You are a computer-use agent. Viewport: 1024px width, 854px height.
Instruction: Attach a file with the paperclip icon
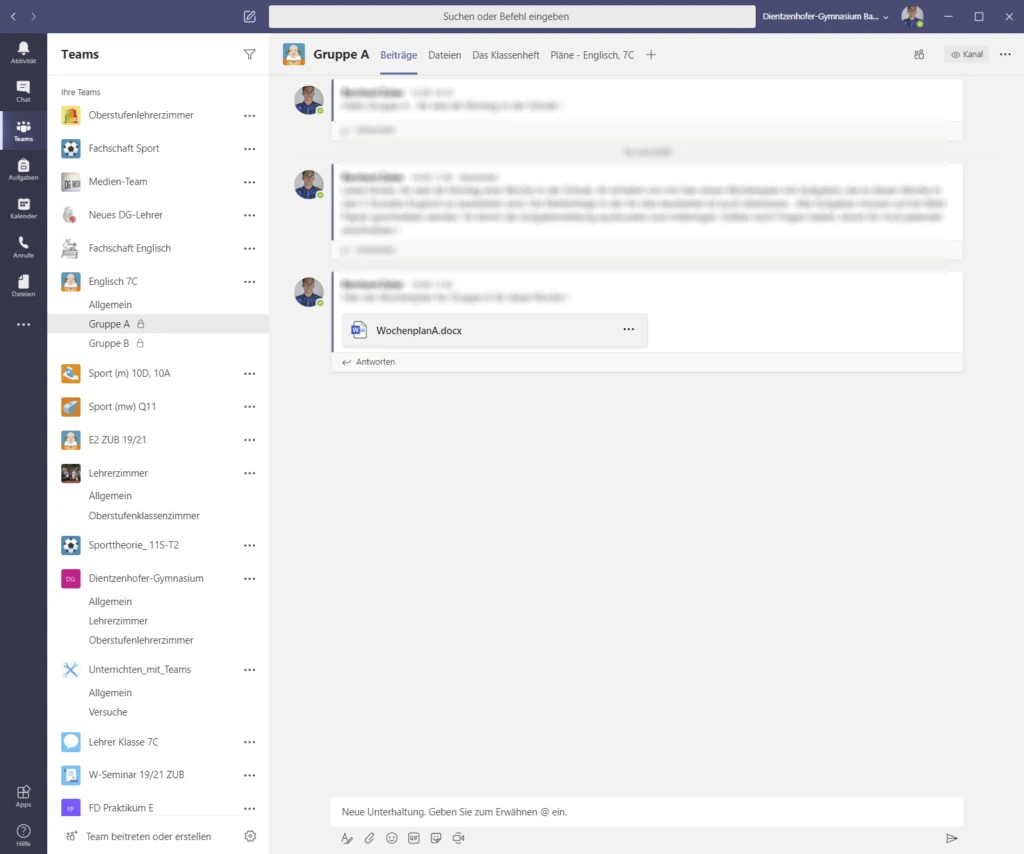369,838
